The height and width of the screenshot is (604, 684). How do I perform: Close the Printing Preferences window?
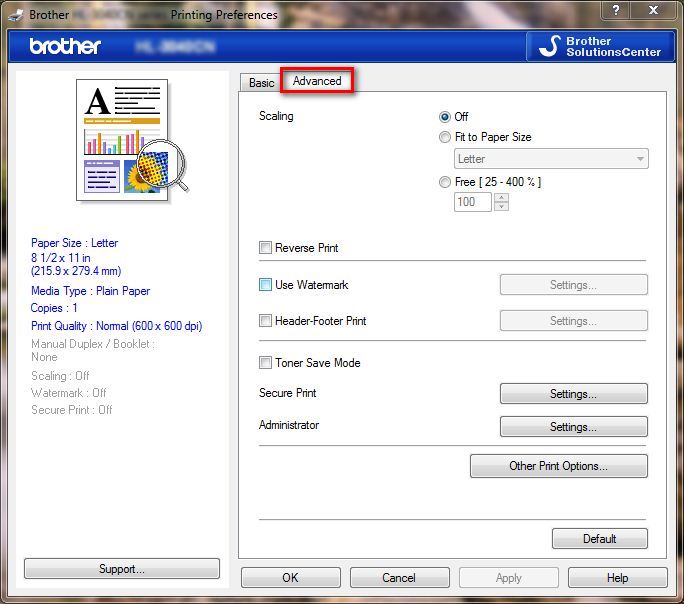[x=652, y=11]
